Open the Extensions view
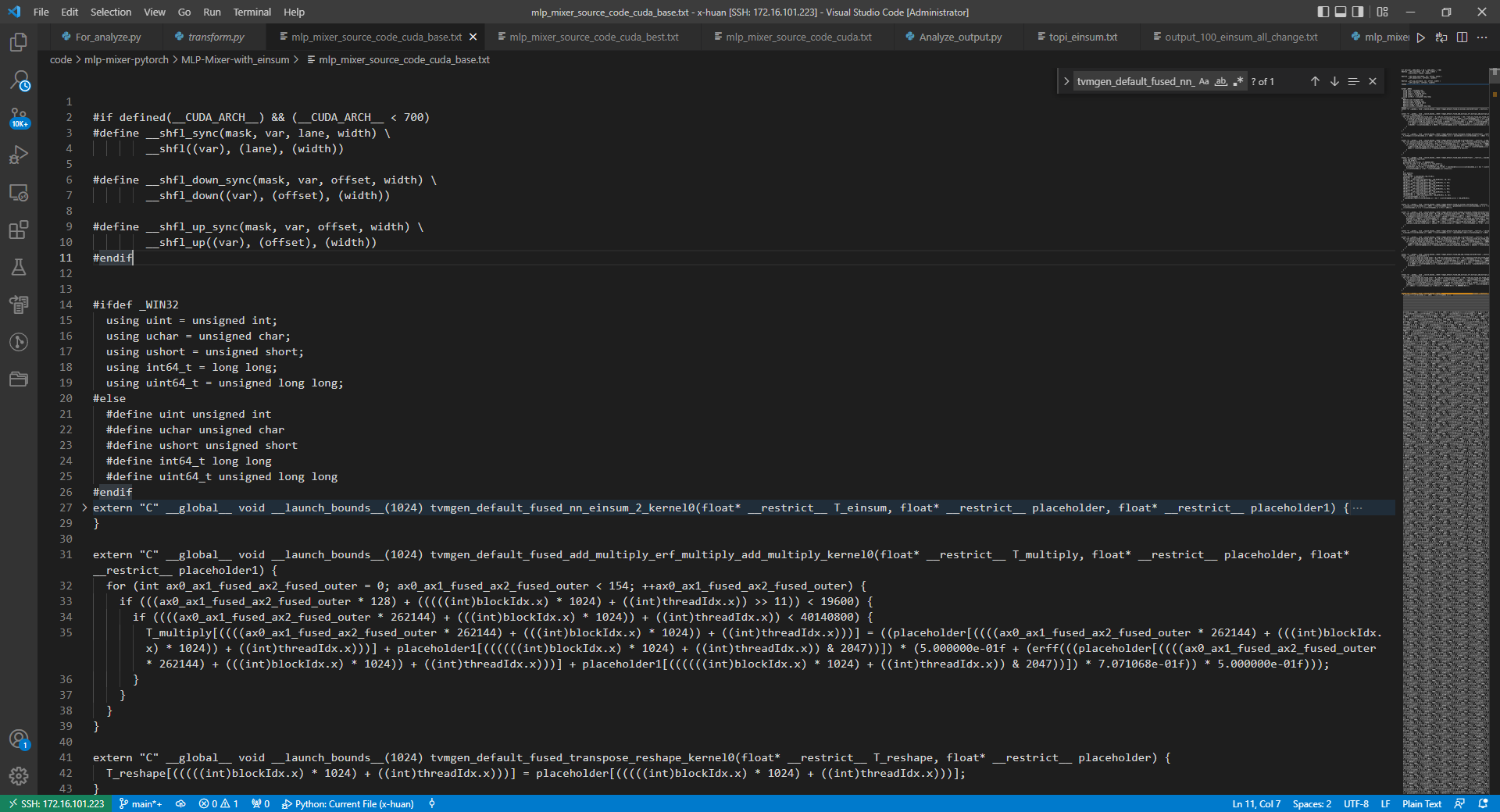Image resolution: width=1500 pixels, height=812 pixels. 19,230
